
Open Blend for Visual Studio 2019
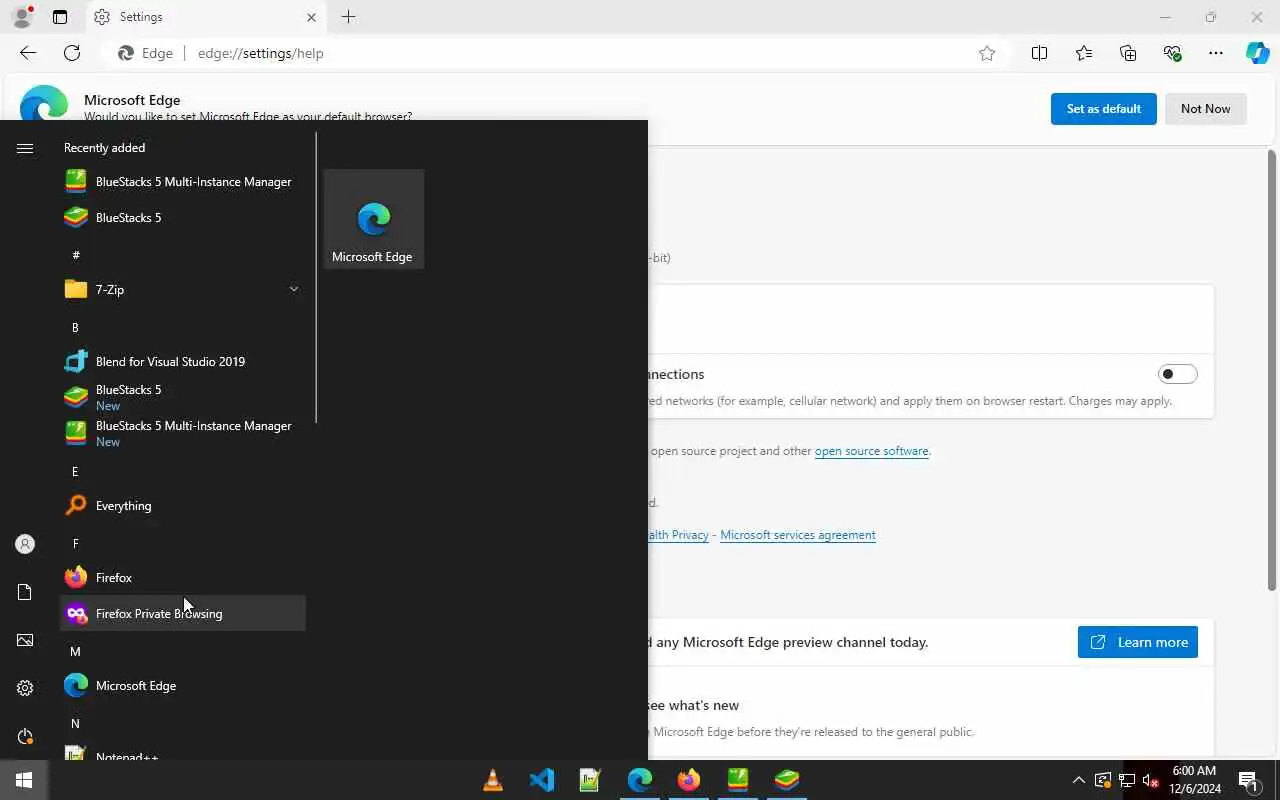click(182, 361)
